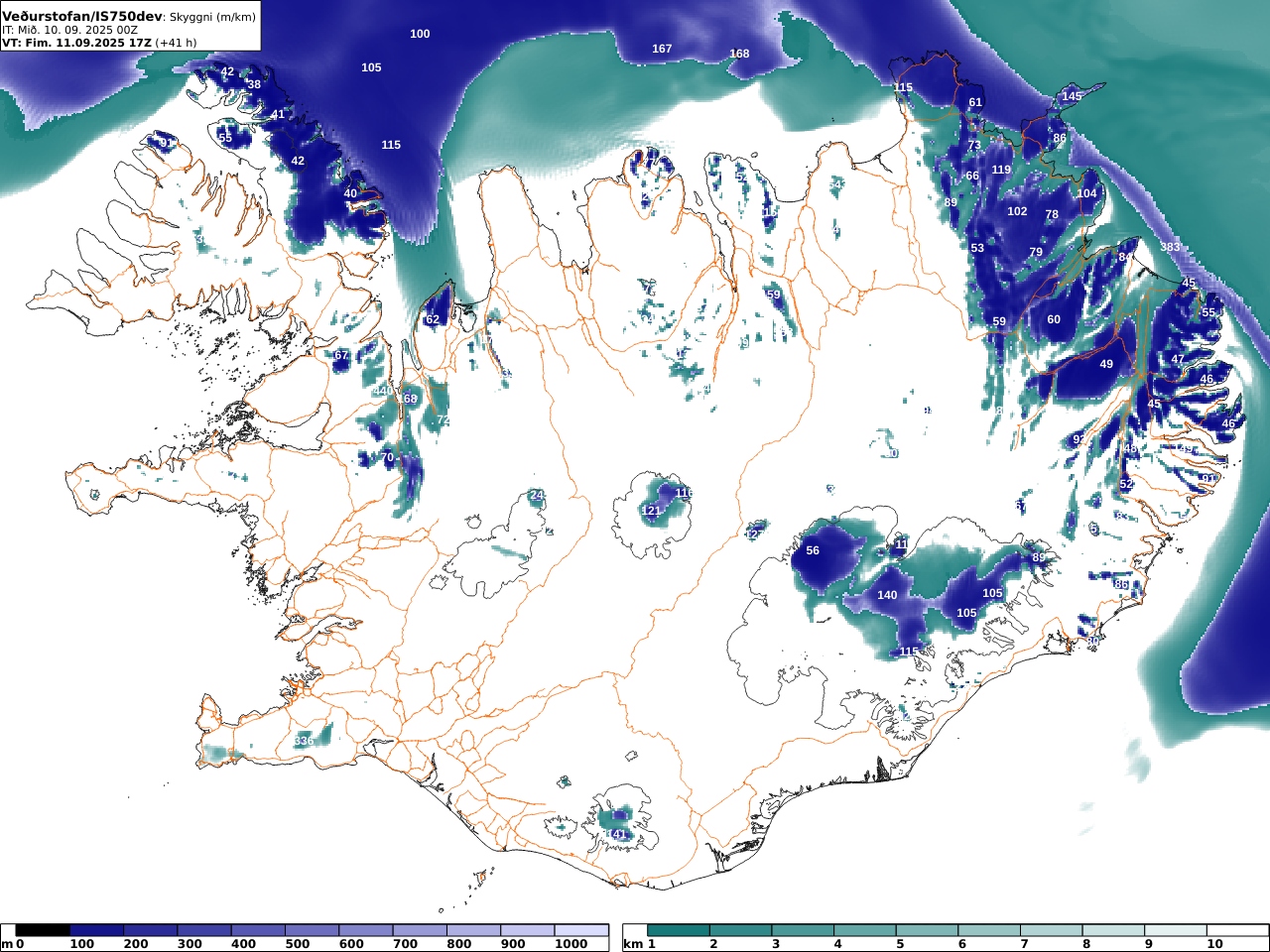Click the 56 value on Vatnajökull
The height and width of the screenshot is (952, 1270).
(x=813, y=550)
